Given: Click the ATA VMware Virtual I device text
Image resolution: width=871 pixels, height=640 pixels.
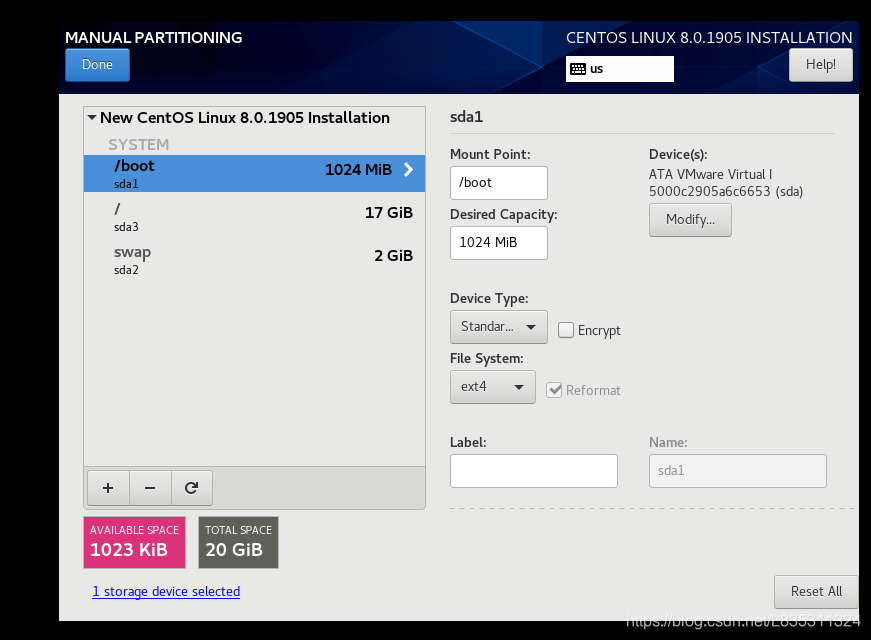Looking at the screenshot, I should [710, 174].
